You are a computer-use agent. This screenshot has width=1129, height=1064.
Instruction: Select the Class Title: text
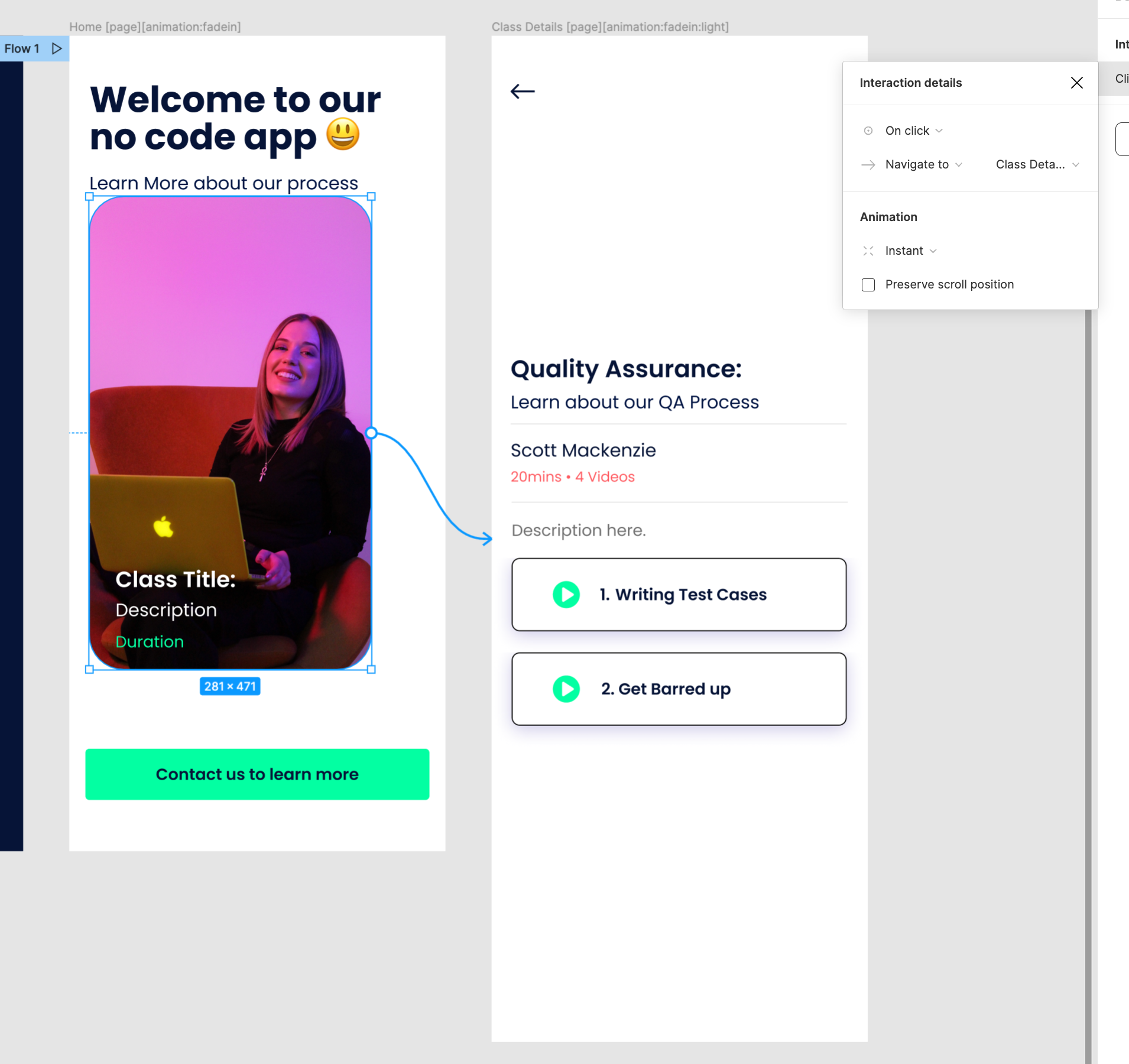click(x=176, y=579)
